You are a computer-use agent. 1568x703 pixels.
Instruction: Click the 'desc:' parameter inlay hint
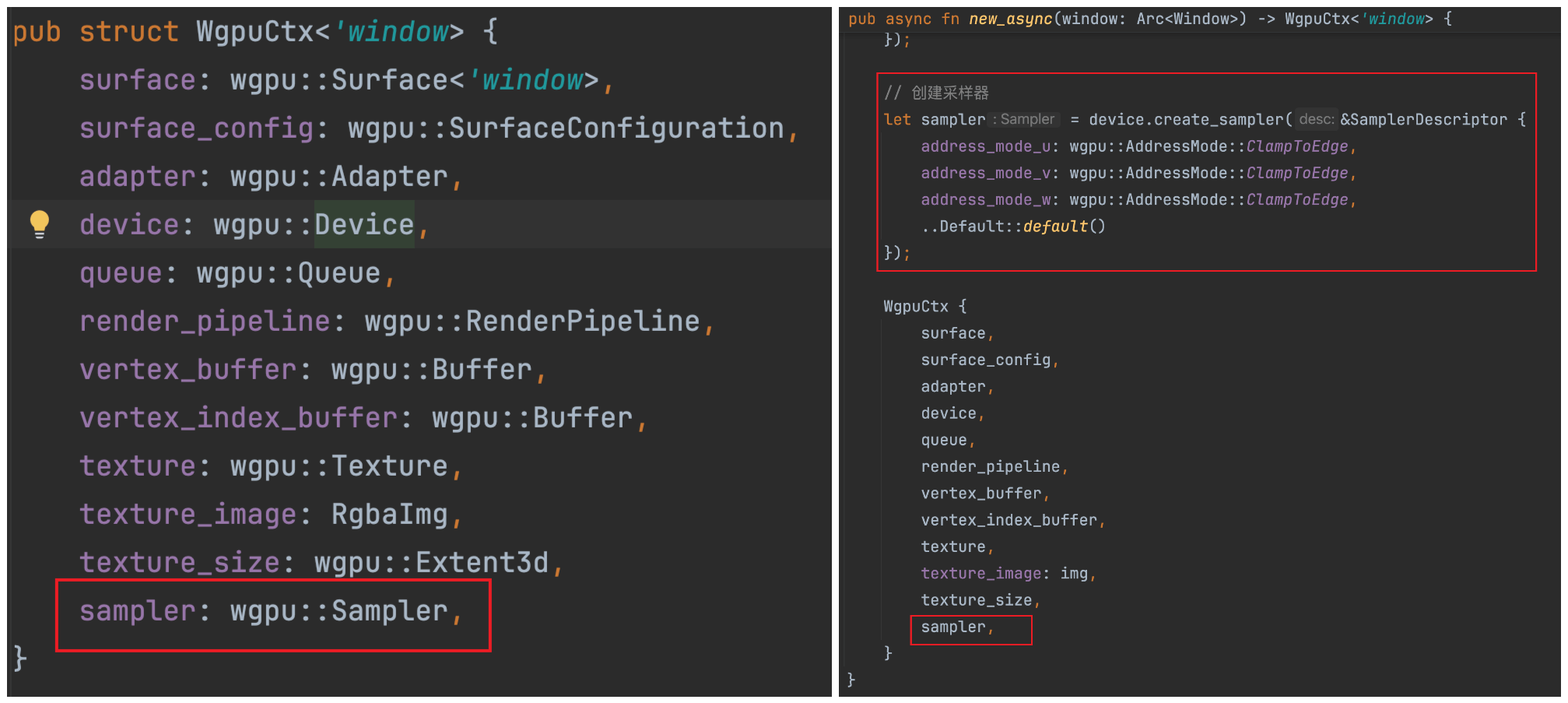pos(1317,119)
